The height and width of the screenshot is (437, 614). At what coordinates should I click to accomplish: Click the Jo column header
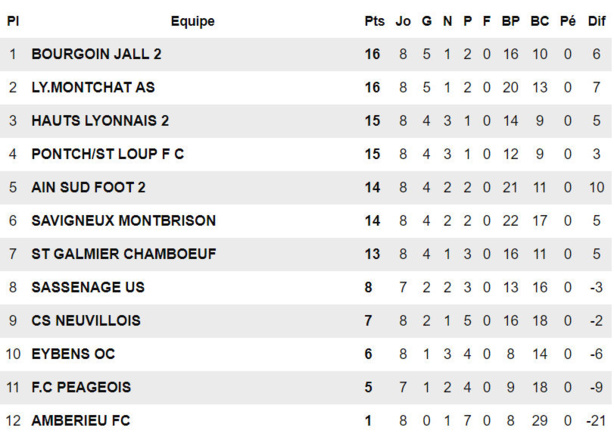403,21
